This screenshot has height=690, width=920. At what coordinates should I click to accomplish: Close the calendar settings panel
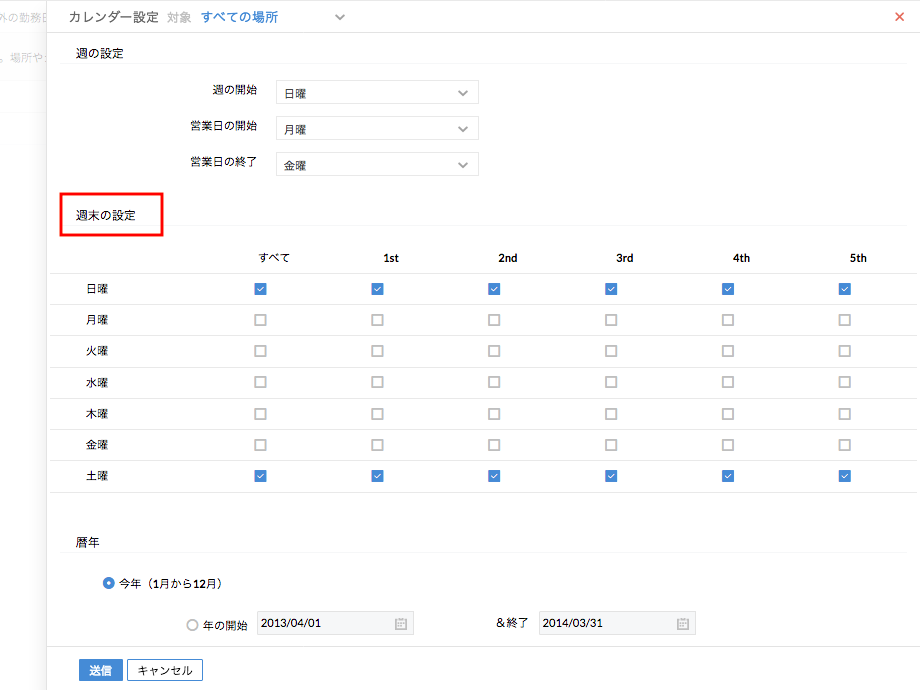pos(899,17)
